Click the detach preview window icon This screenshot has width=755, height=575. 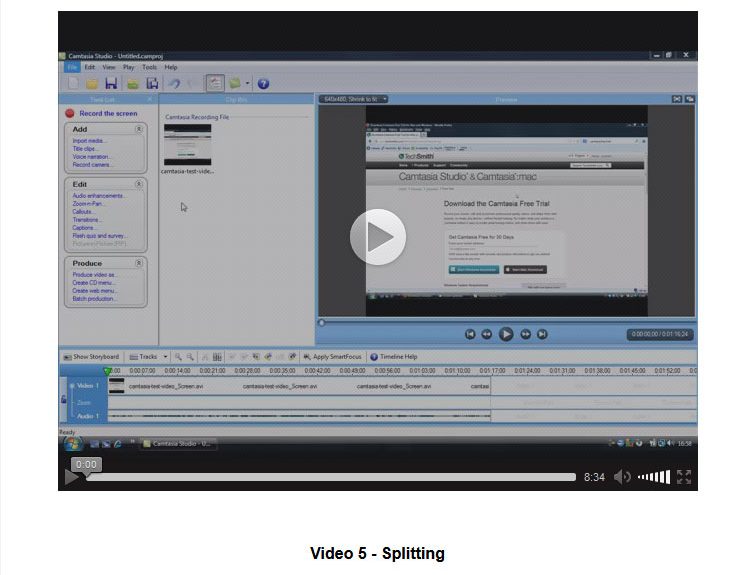coord(690,99)
